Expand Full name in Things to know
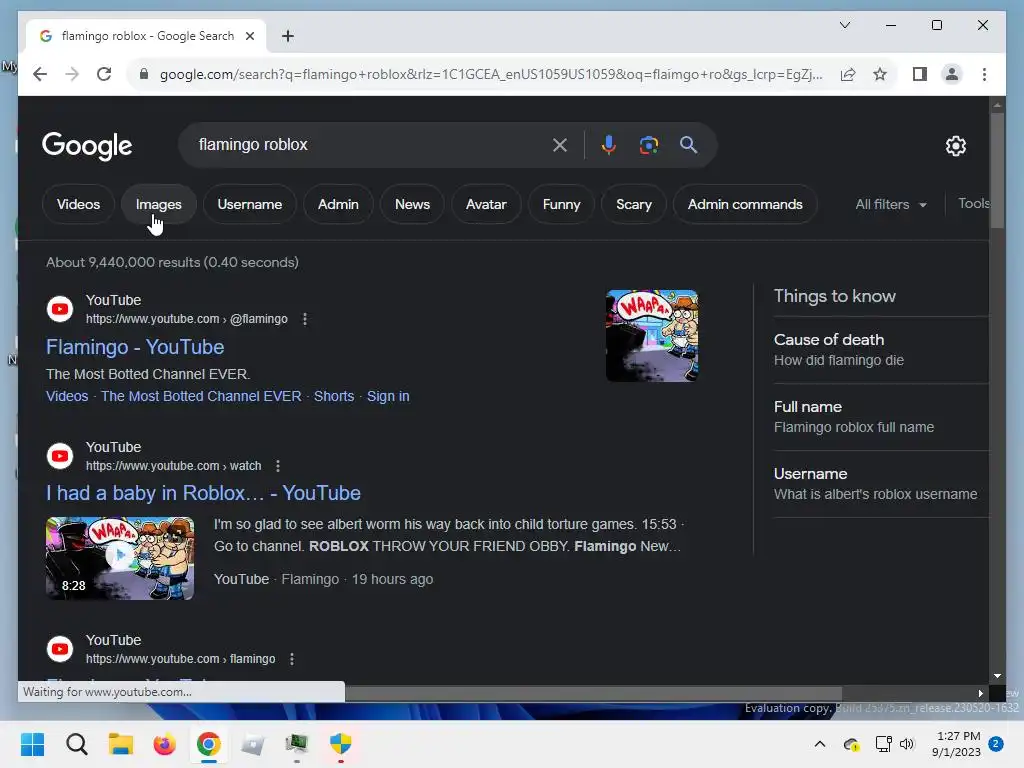 [x=880, y=417]
